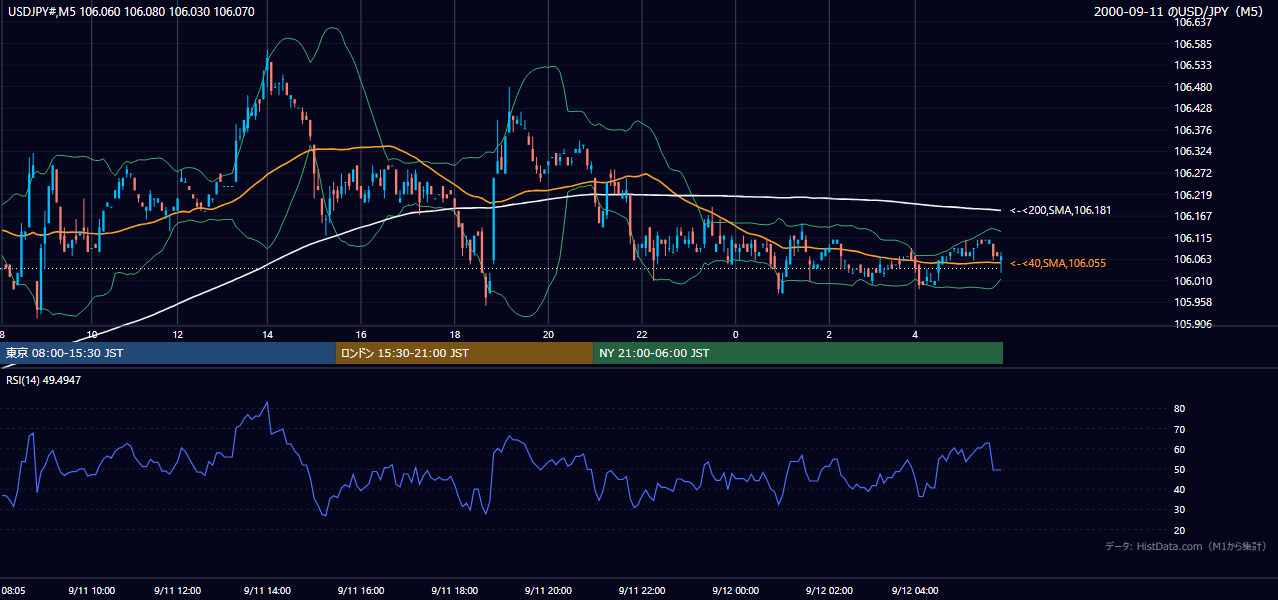This screenshot has height=600, width=1278.
Task: Click the RSI 40 level label
Action: (1179, 489)
